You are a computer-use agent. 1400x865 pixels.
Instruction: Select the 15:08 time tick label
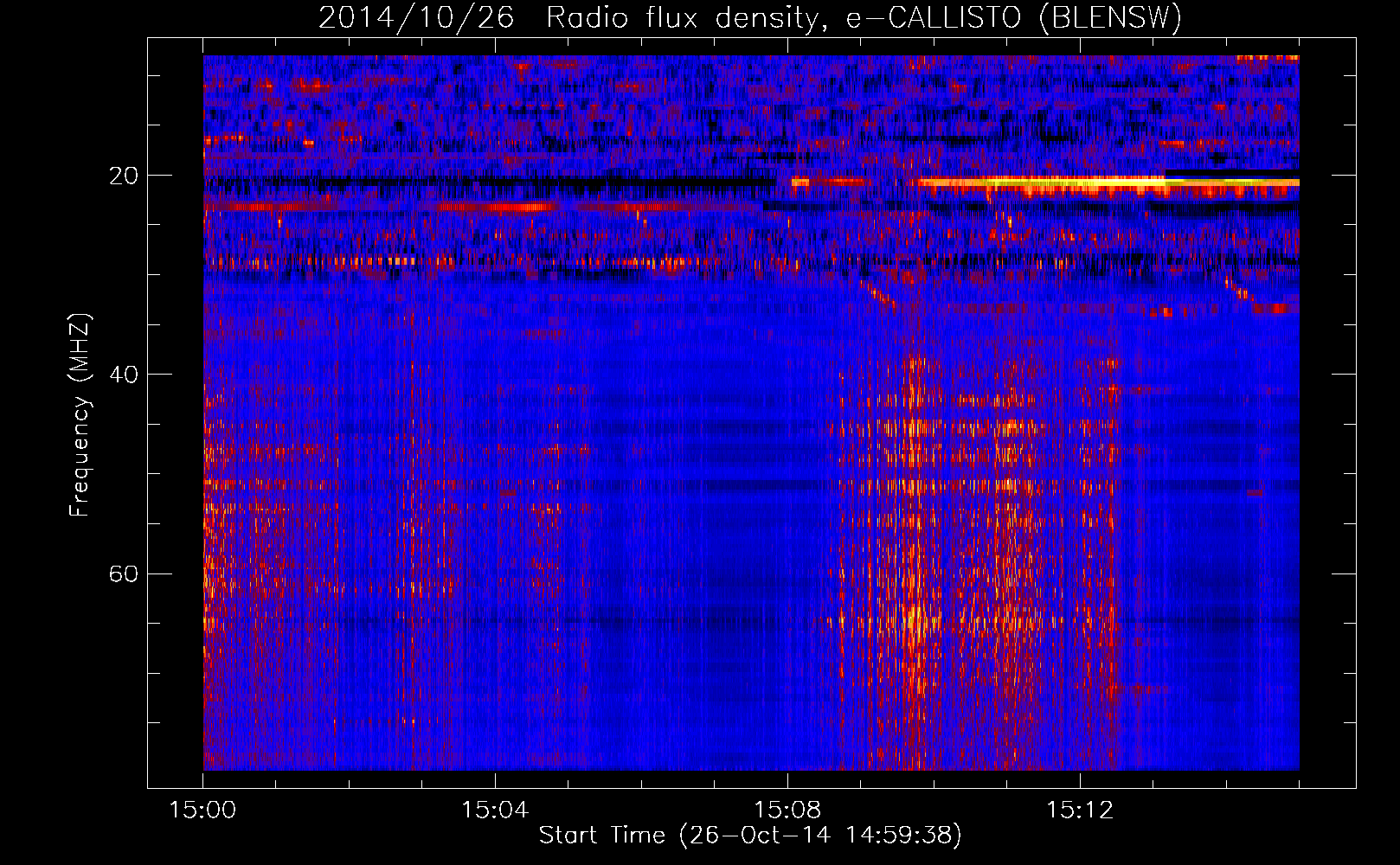coord(787,811)
